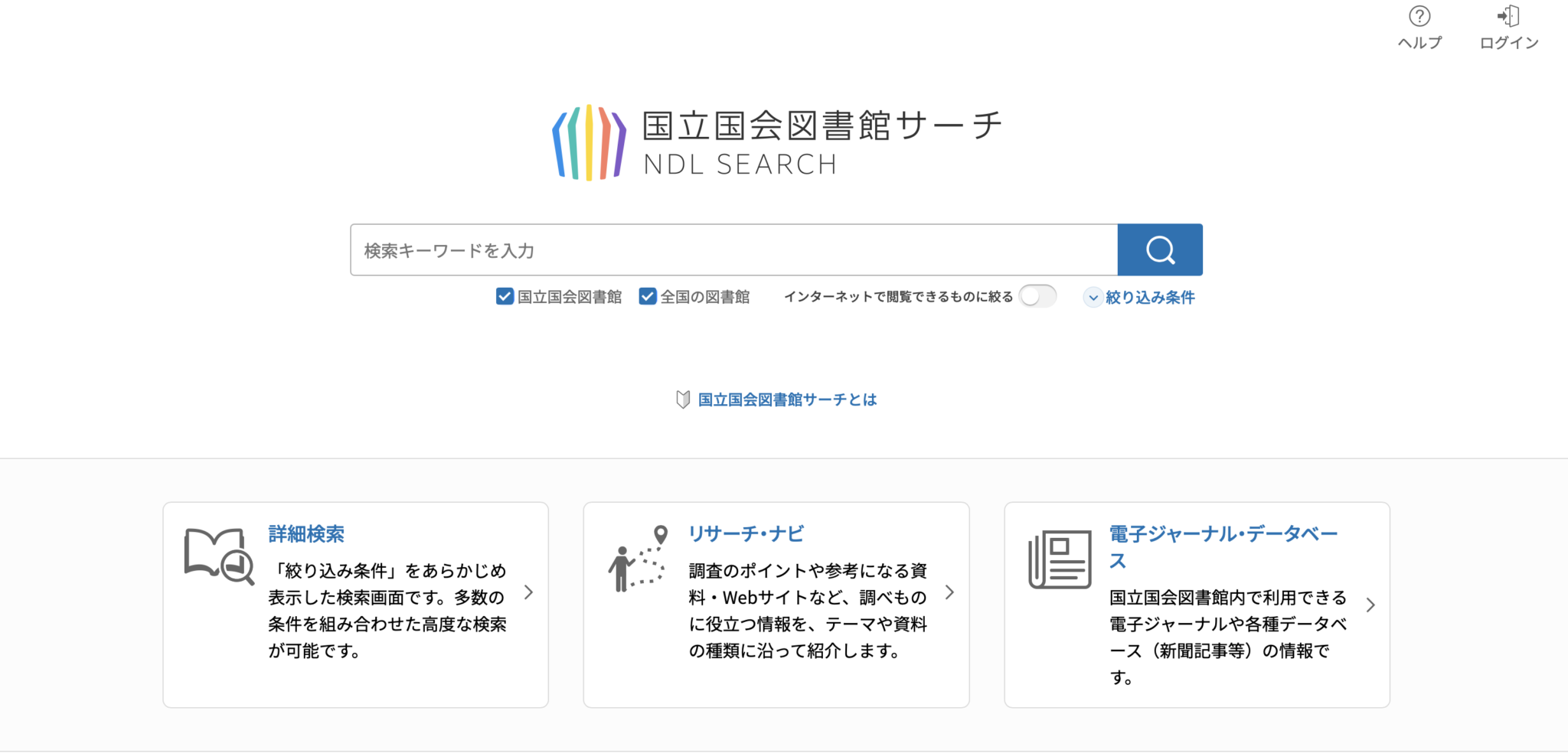Click the NDL Search rainbow logo
Screen dimensions: 1568x753
click(x=589, y=142)
